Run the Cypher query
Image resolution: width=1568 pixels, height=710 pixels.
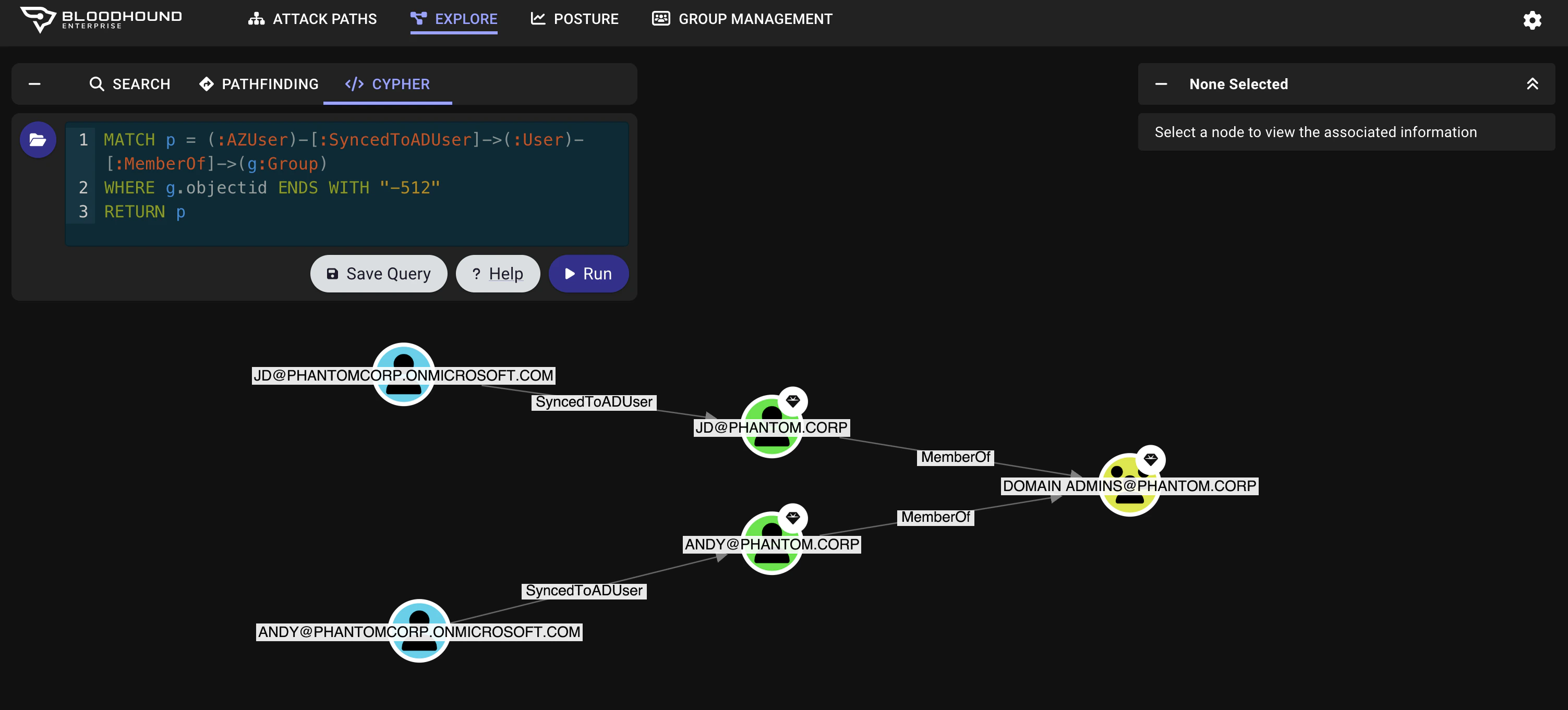(588, 274)
